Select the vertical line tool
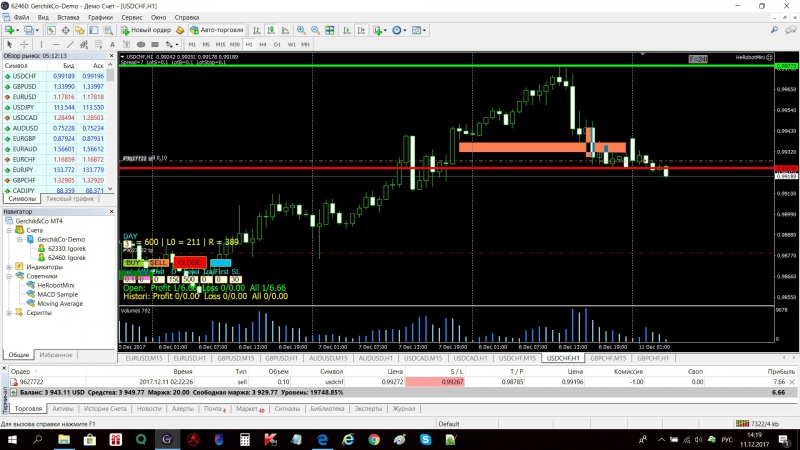Image resolution: width=800 pixels, height=450 pixels. click(41, 44)
